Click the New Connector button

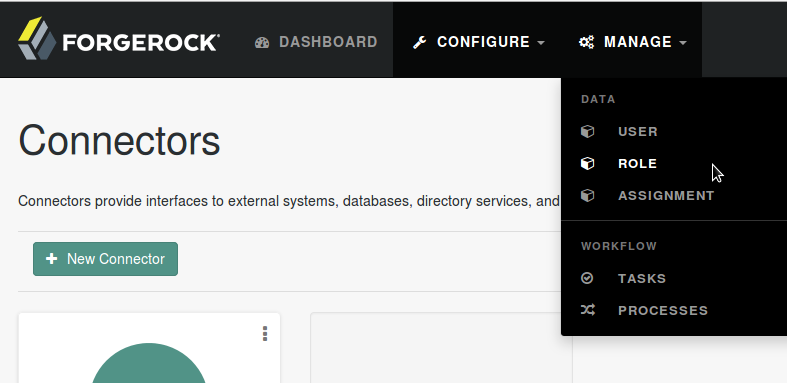click(x=105, y=259)
